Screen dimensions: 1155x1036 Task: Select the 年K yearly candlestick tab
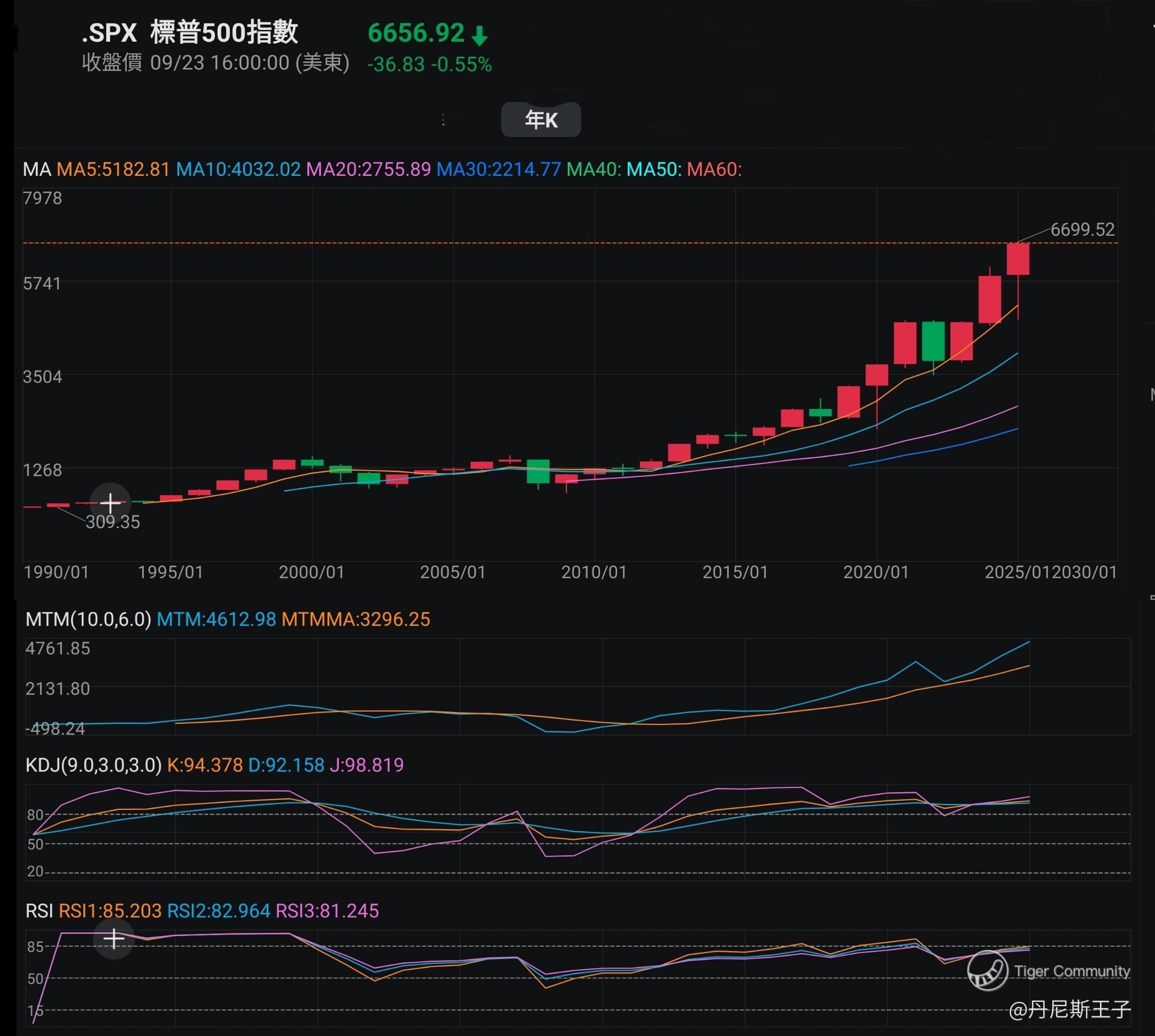coord(541,120)
